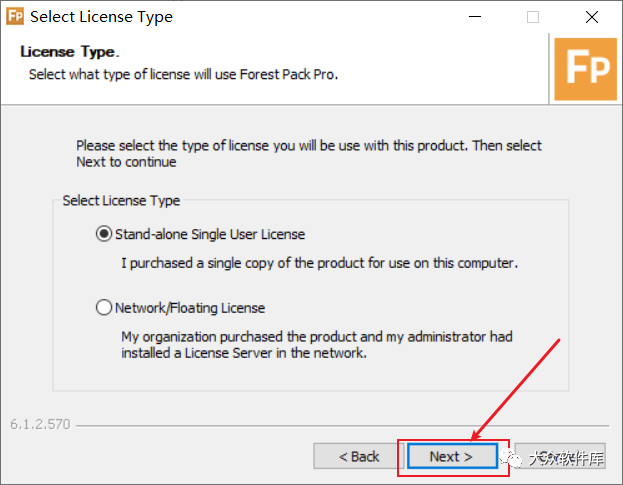
Task: Minimize the Select License Type window
Action: (475, 17)
